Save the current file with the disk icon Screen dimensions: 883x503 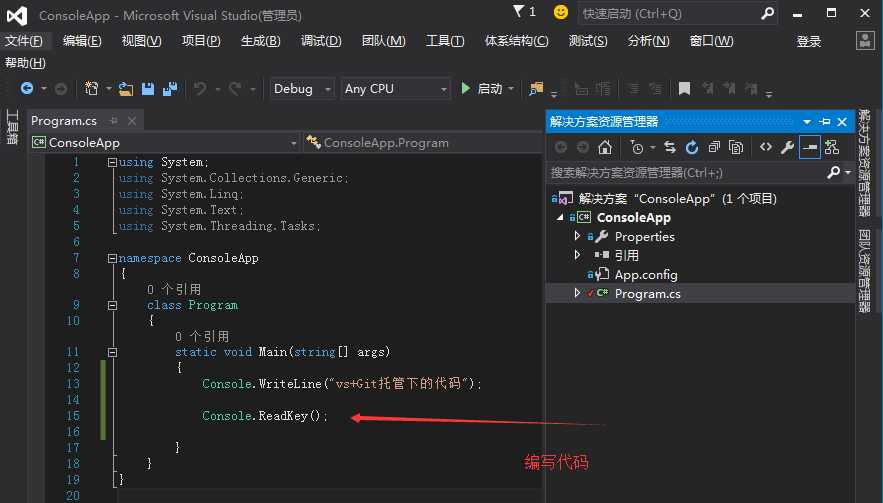point(148,88)
